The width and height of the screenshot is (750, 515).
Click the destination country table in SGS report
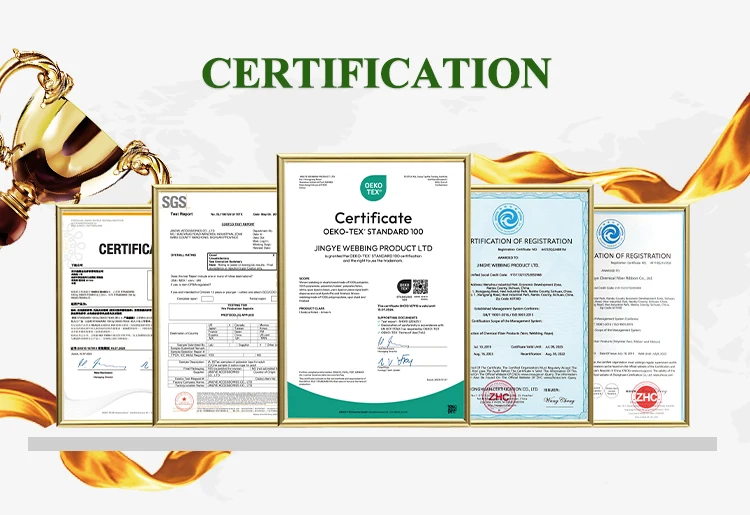(223, 332)
